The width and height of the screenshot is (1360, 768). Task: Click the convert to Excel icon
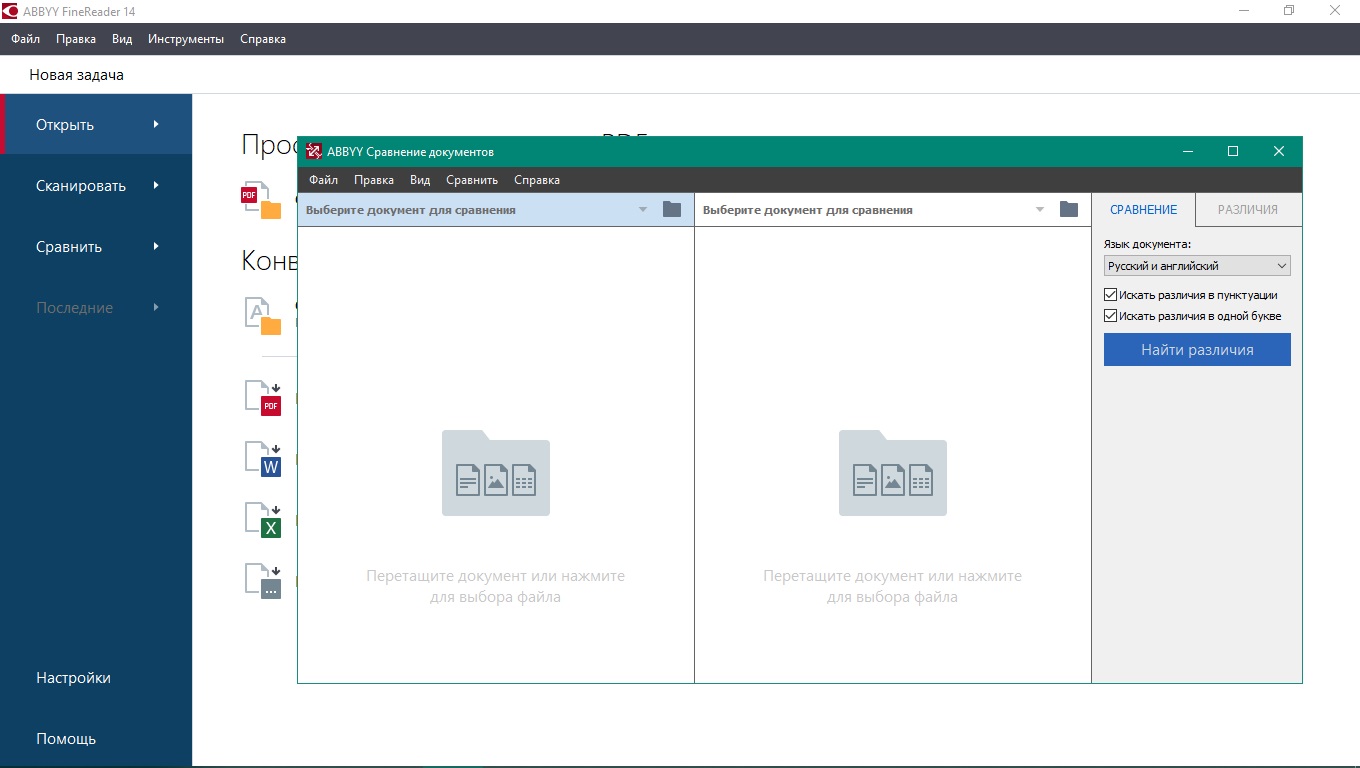click(264, 520)
